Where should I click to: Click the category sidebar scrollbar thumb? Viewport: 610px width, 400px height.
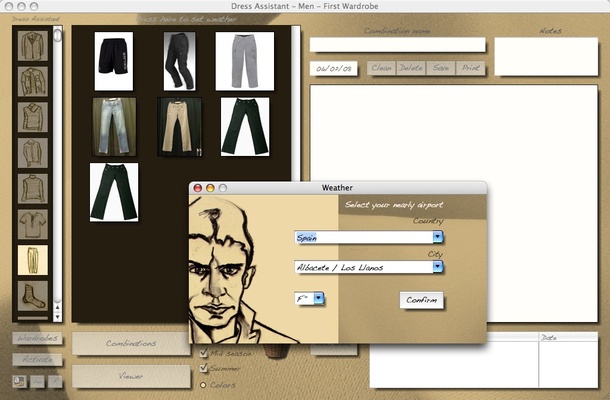58,35
